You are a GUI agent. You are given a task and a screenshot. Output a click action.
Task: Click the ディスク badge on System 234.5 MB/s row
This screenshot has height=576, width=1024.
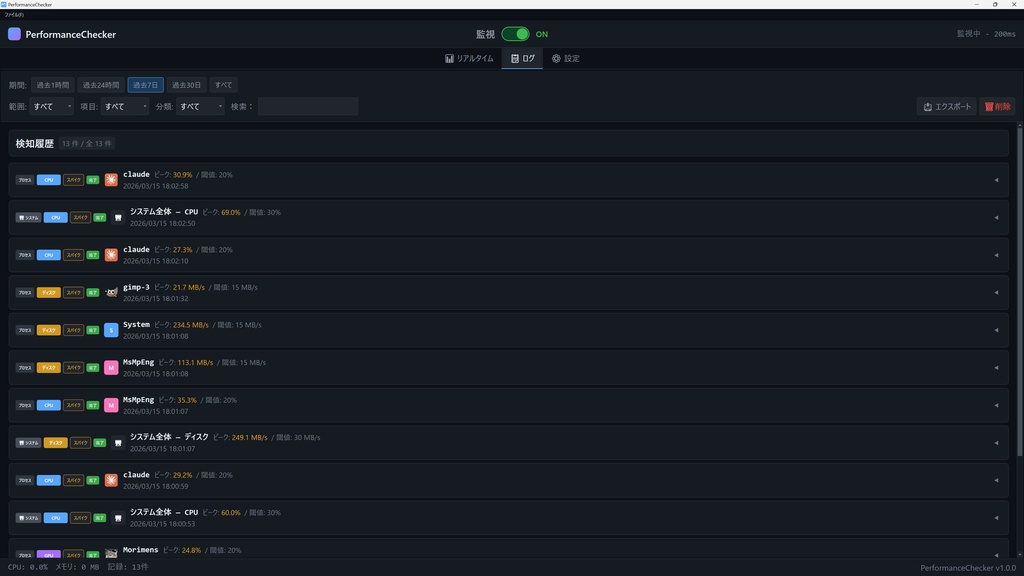[48, 330]
